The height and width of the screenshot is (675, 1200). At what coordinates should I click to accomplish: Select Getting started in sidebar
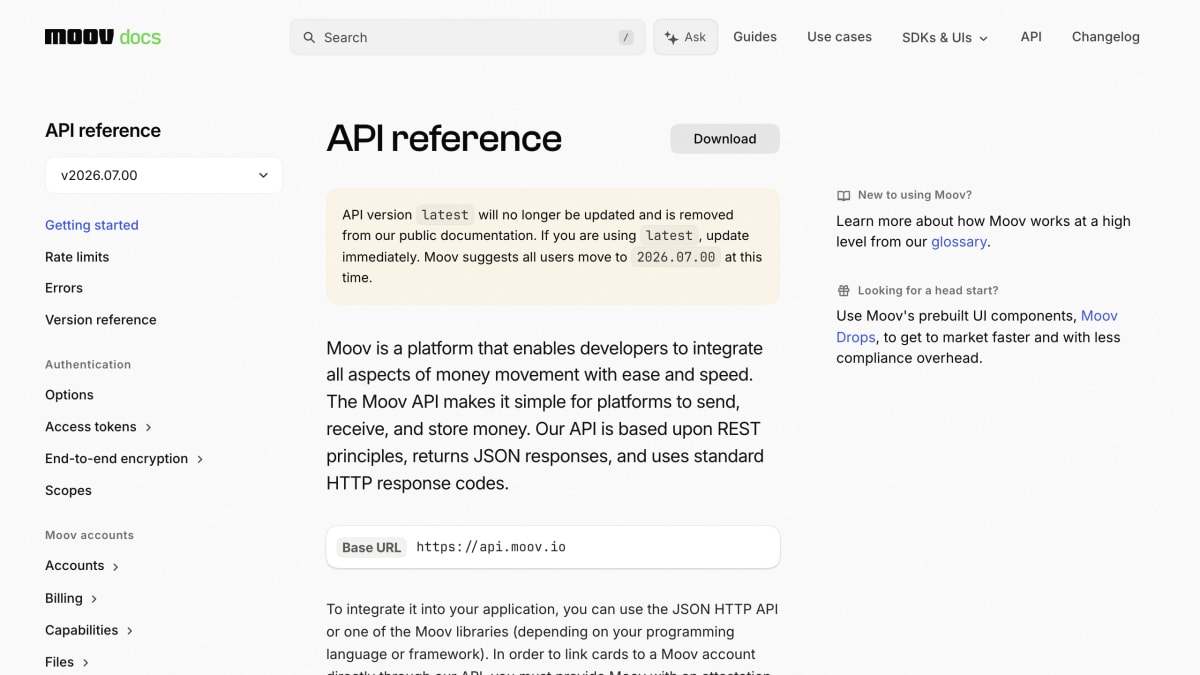(x=92, y=225)
